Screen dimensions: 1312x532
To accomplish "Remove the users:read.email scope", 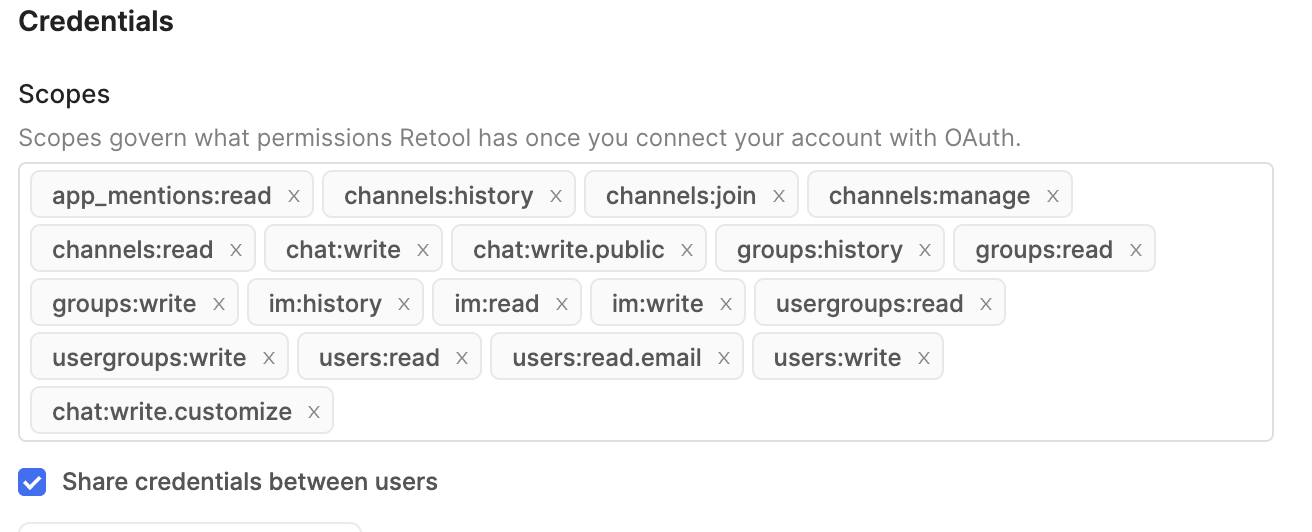I will click(724, 358).
